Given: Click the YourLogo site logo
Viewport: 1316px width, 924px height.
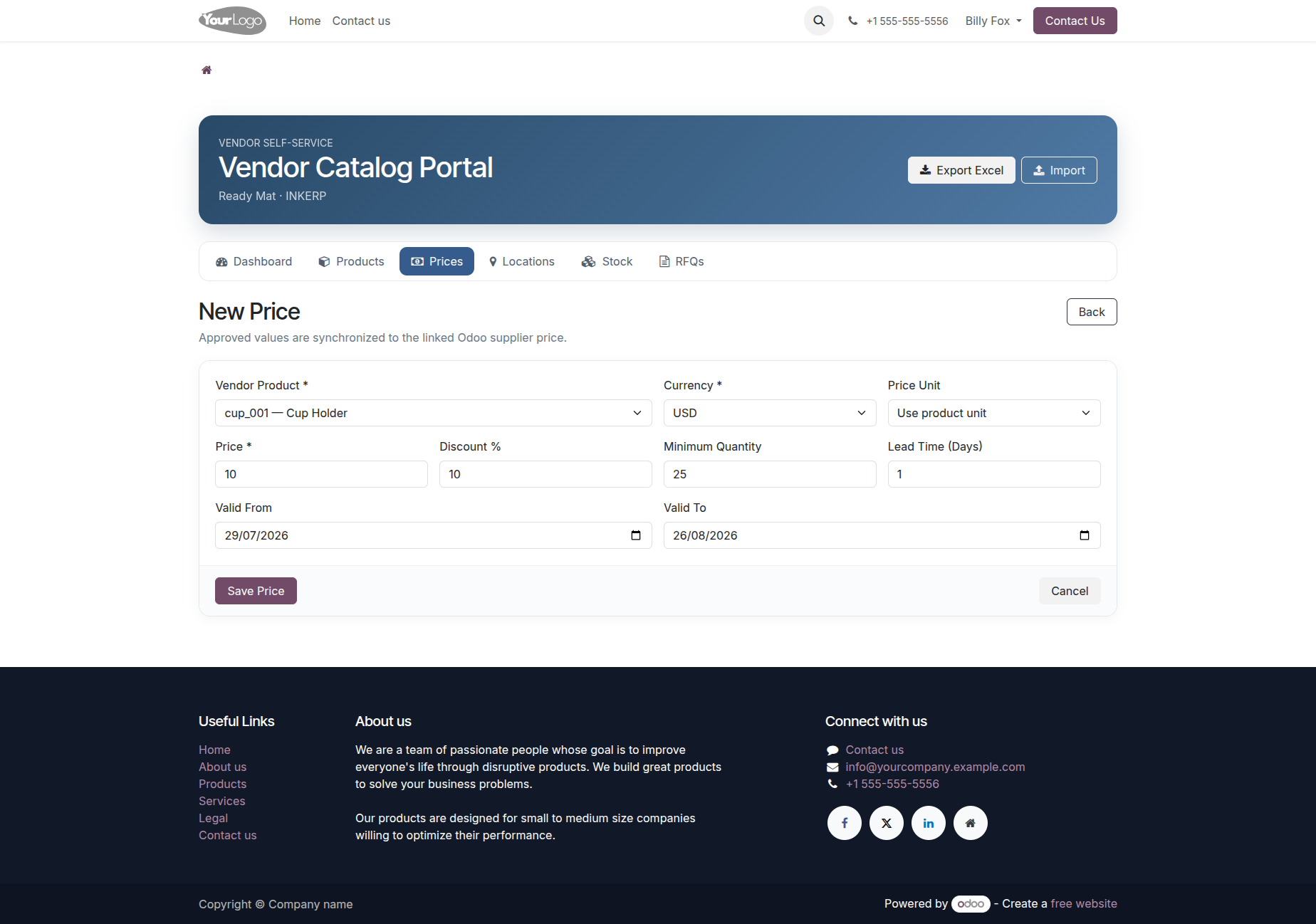Looking at the screenshot, I should pyautogui.click(x=232, y=21).
